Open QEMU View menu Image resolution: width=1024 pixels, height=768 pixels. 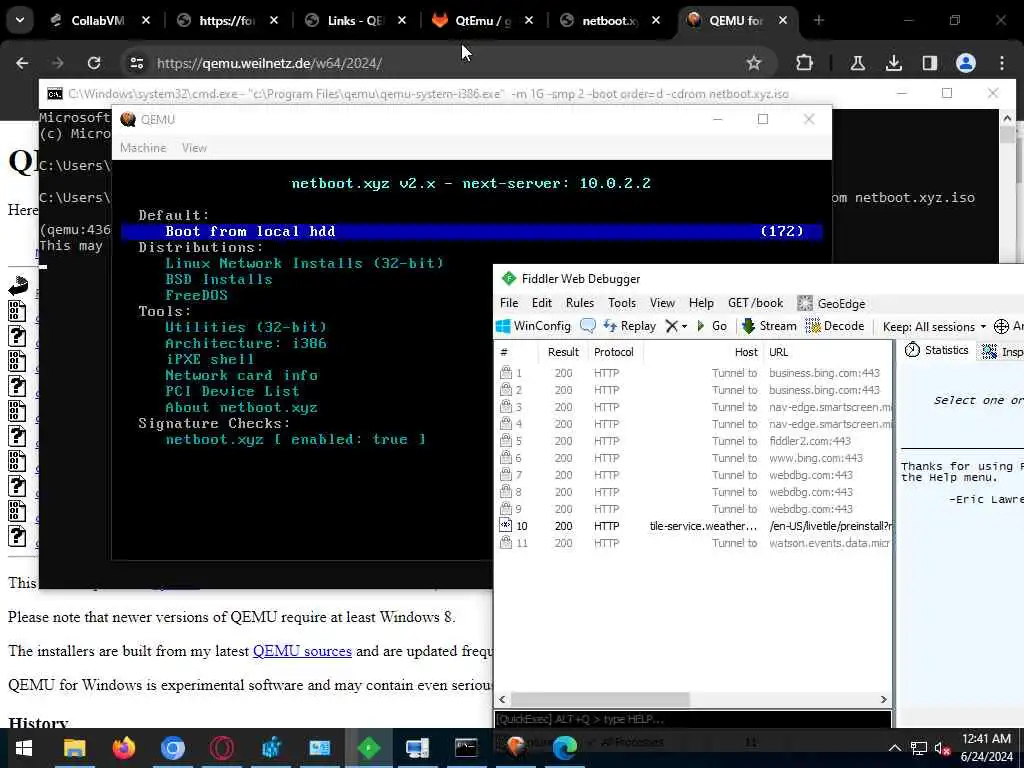pyautogui.click(x=194, y=148)
